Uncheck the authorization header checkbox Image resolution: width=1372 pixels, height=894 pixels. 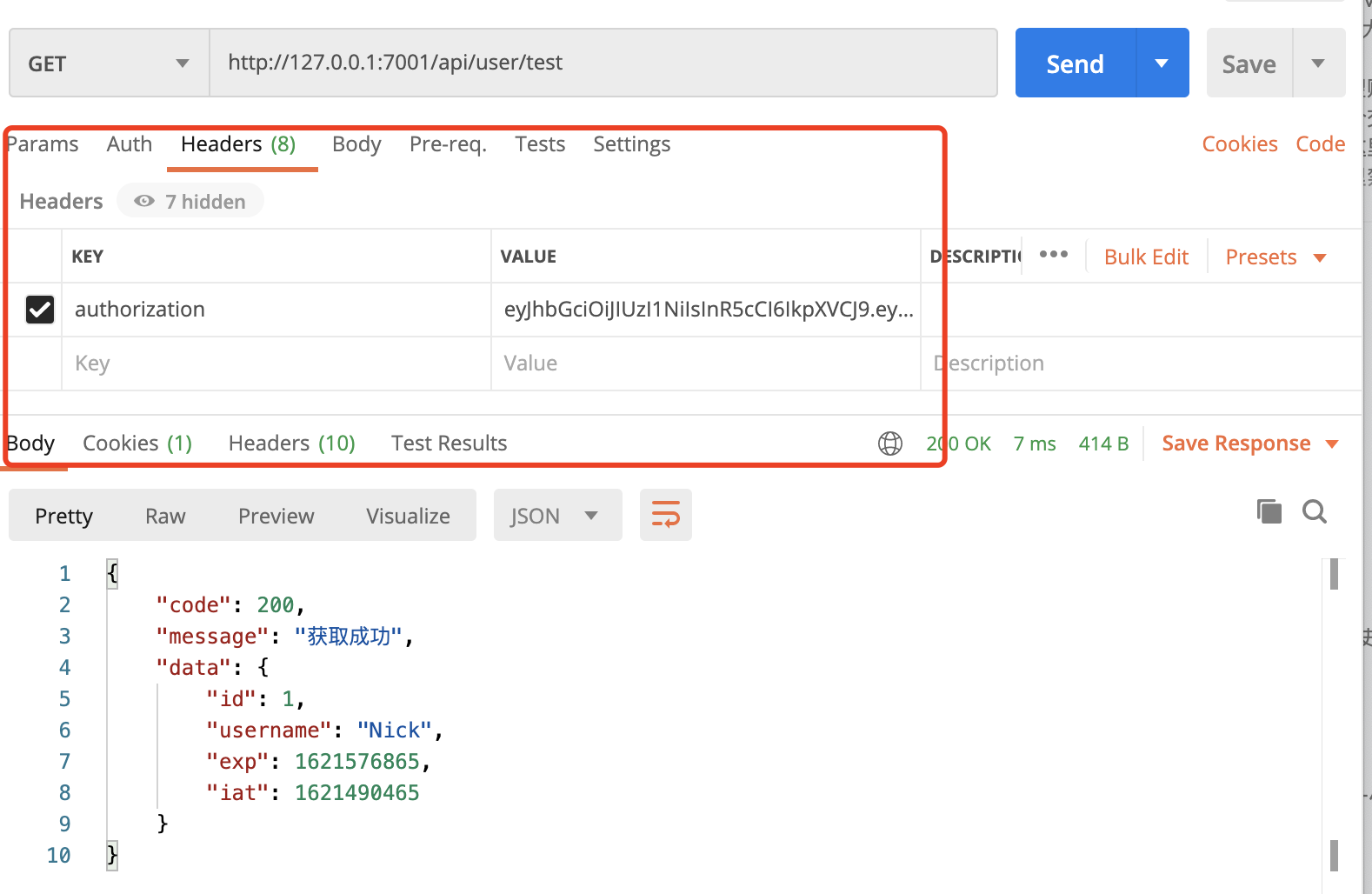40,309
